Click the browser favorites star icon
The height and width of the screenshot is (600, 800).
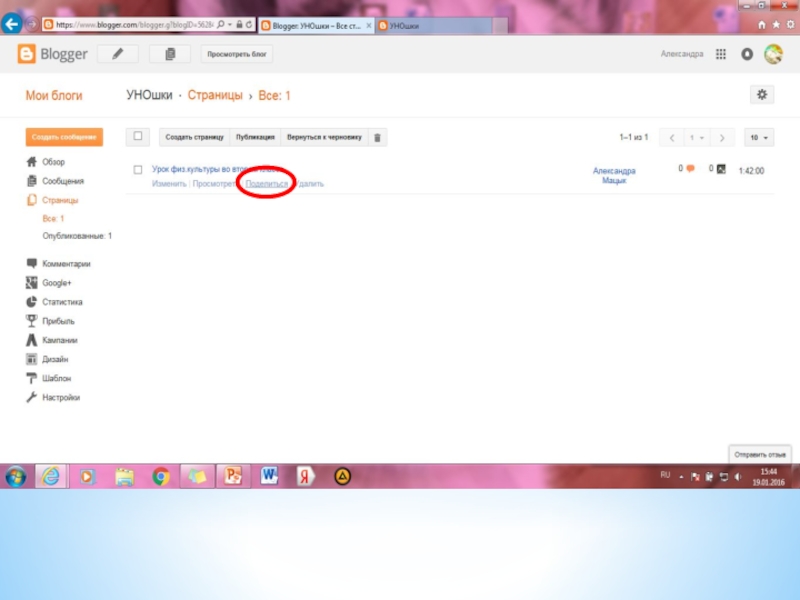click(x=776, y=24)
